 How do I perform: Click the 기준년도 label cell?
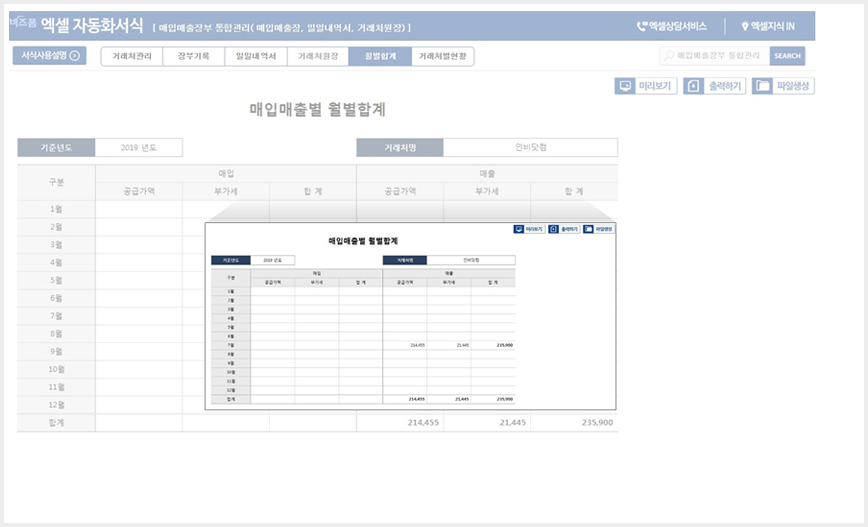56,148
